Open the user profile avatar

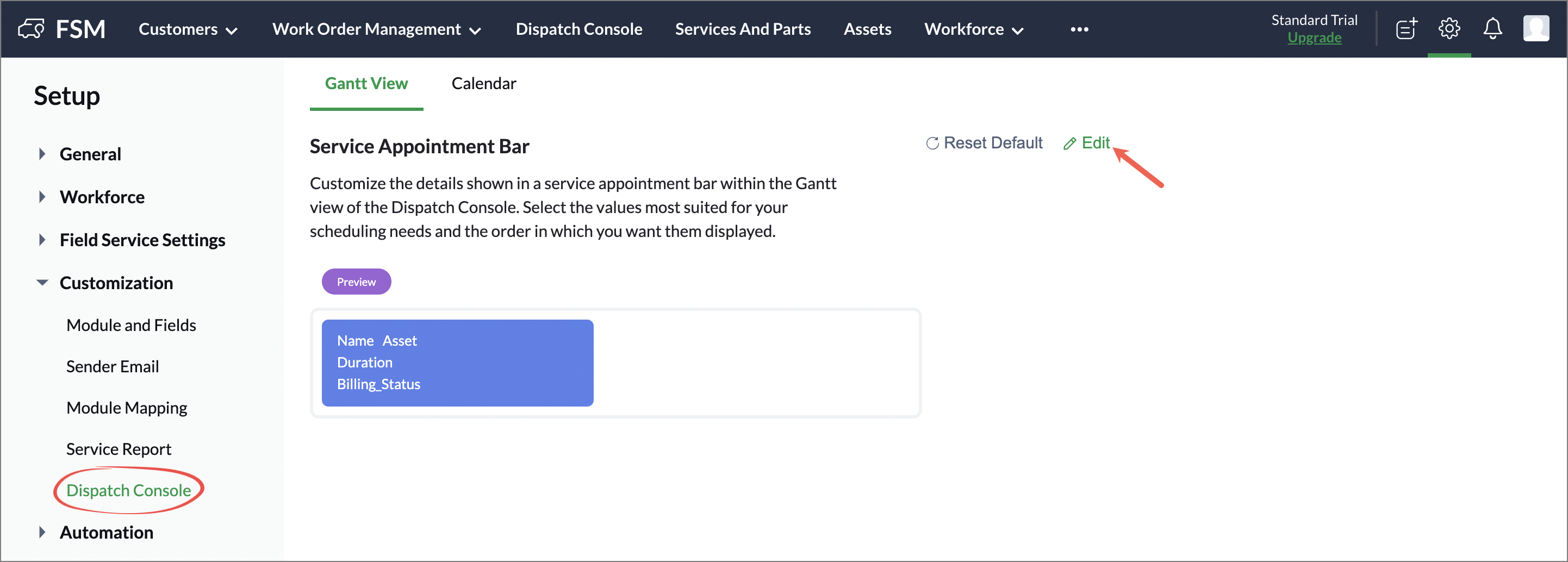click(x=1535, y=29)
